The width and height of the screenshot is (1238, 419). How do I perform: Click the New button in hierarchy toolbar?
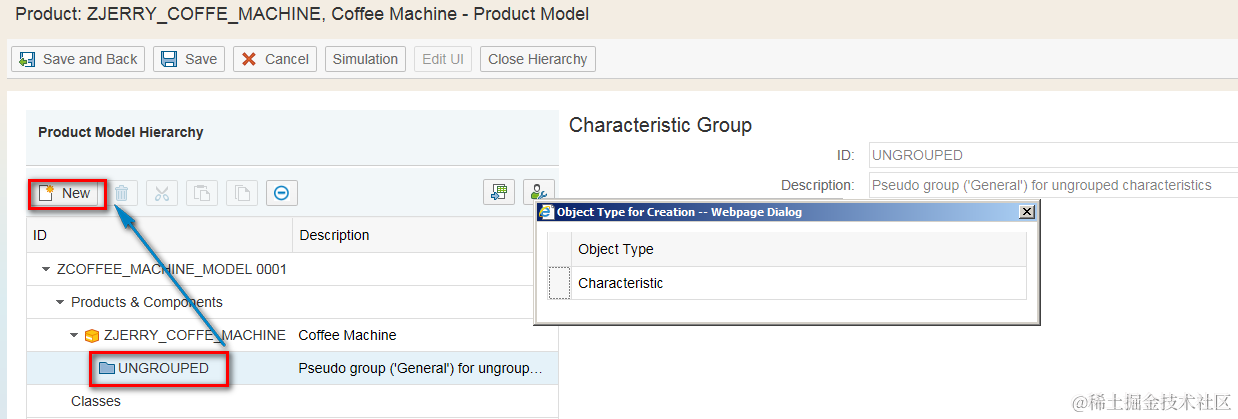coord(65,193)
